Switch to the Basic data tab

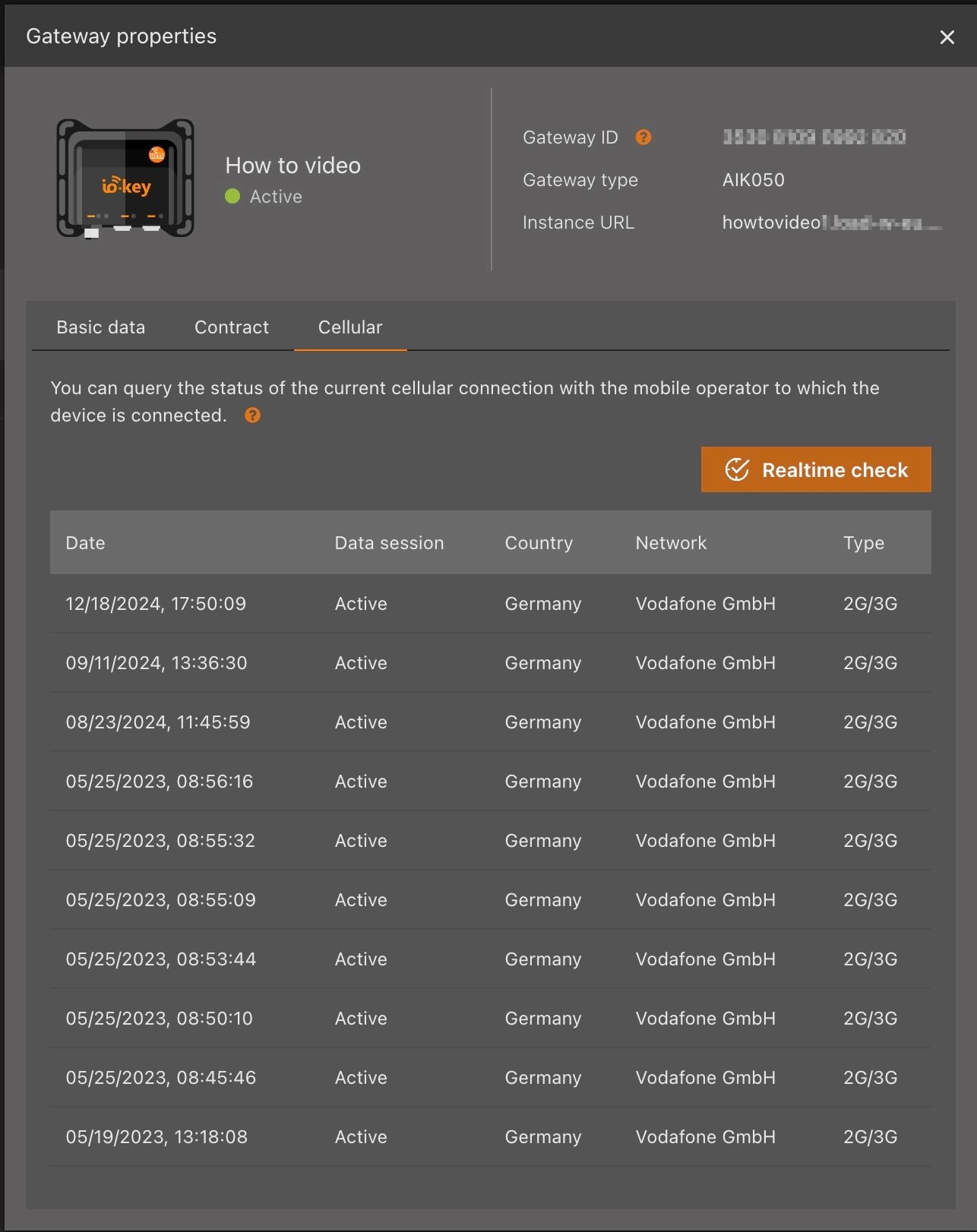(x=100, y=327)
